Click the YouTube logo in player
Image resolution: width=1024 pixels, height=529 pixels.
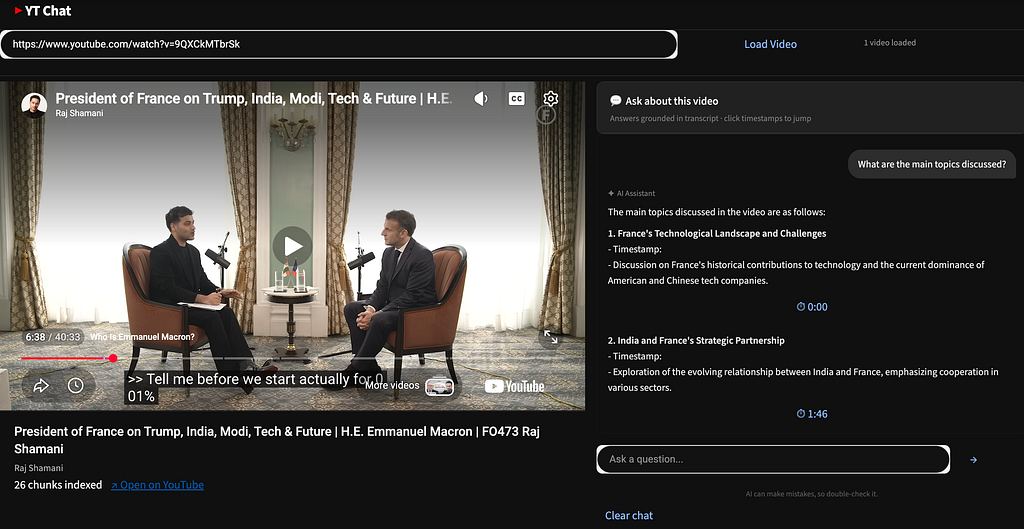pos(515,387)
